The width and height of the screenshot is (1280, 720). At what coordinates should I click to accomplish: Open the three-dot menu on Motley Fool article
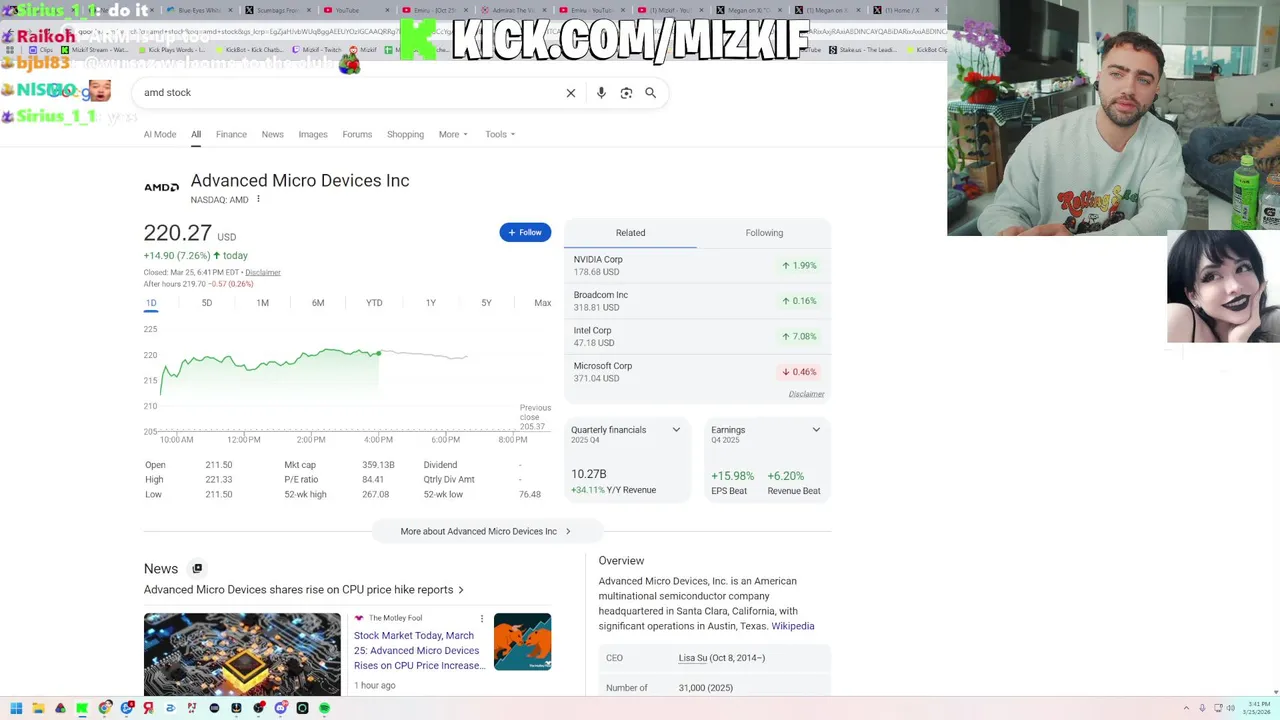(482, 618)
